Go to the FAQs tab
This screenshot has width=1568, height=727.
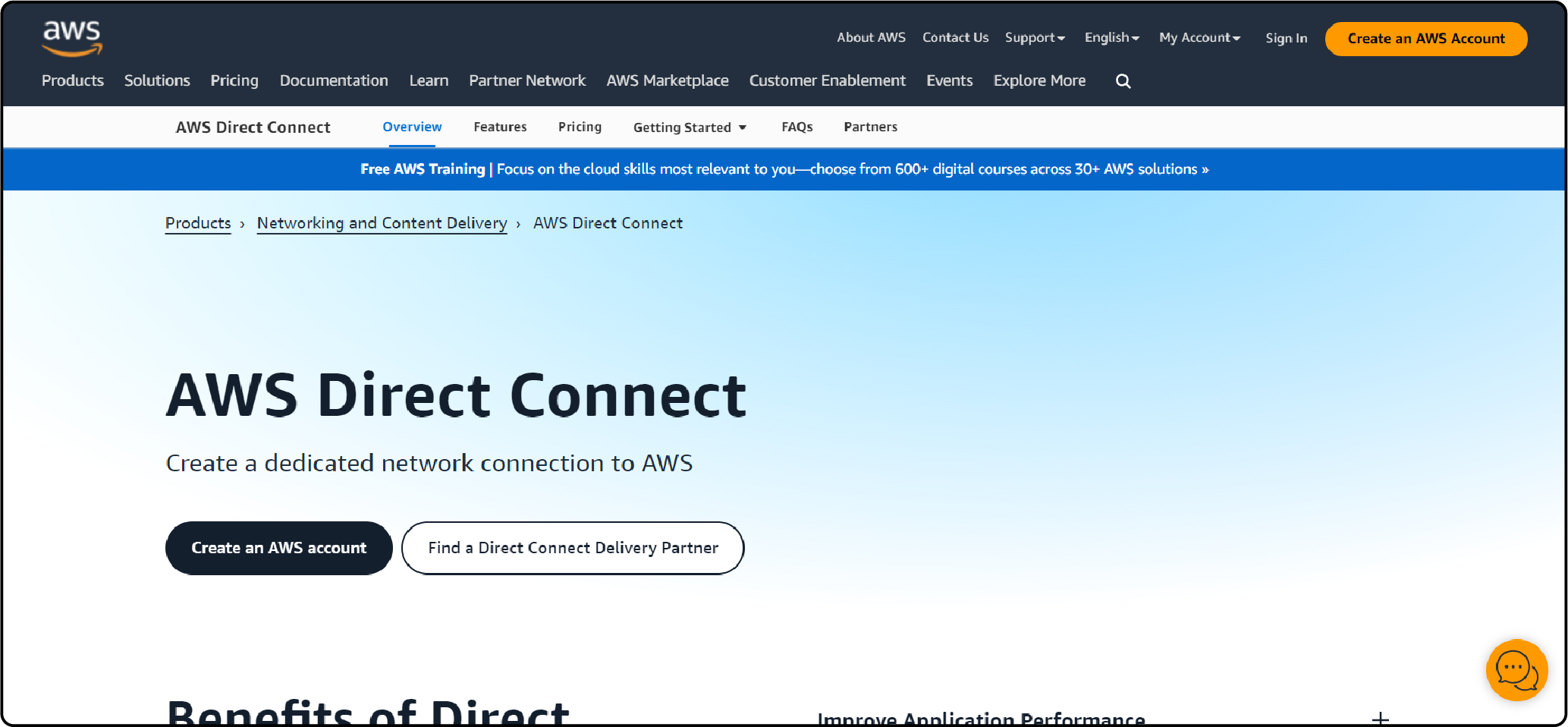point(797,127)
